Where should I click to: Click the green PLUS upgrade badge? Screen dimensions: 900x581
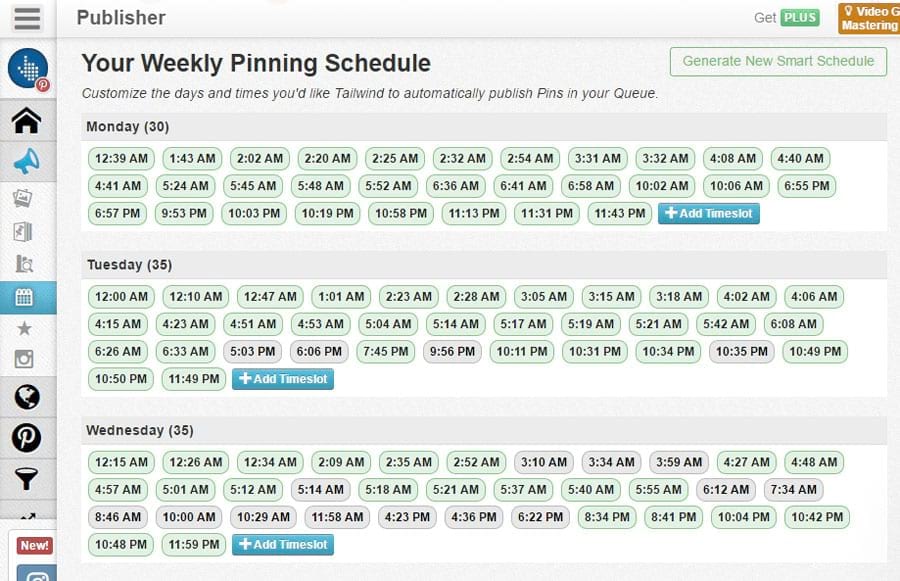pos(800,17)
